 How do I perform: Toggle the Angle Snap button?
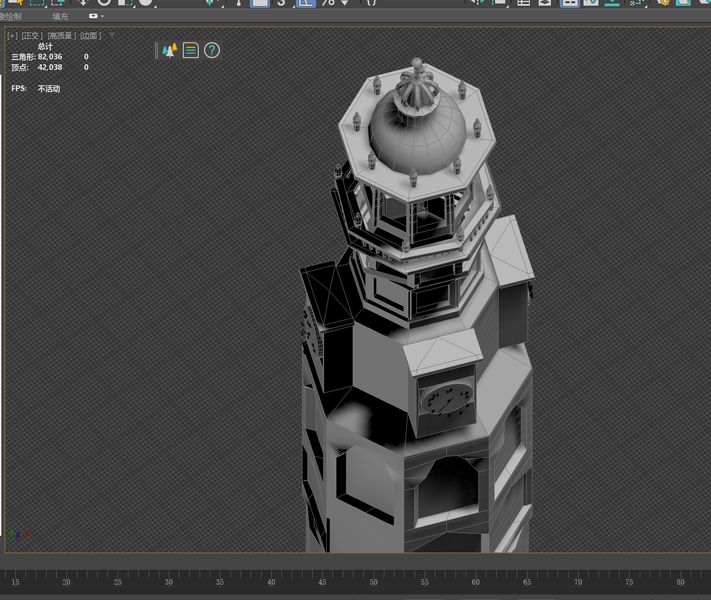(x=306, y=3)
